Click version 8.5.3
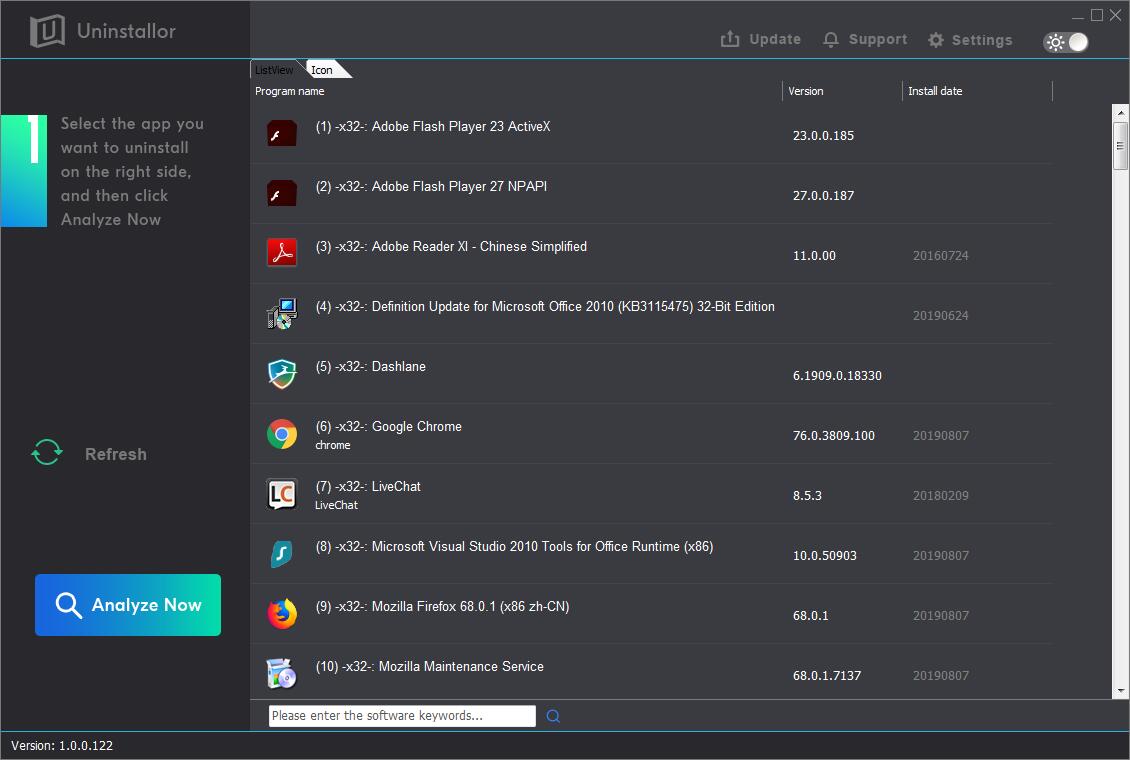1130x760 pixels. [x=807, y=496]
